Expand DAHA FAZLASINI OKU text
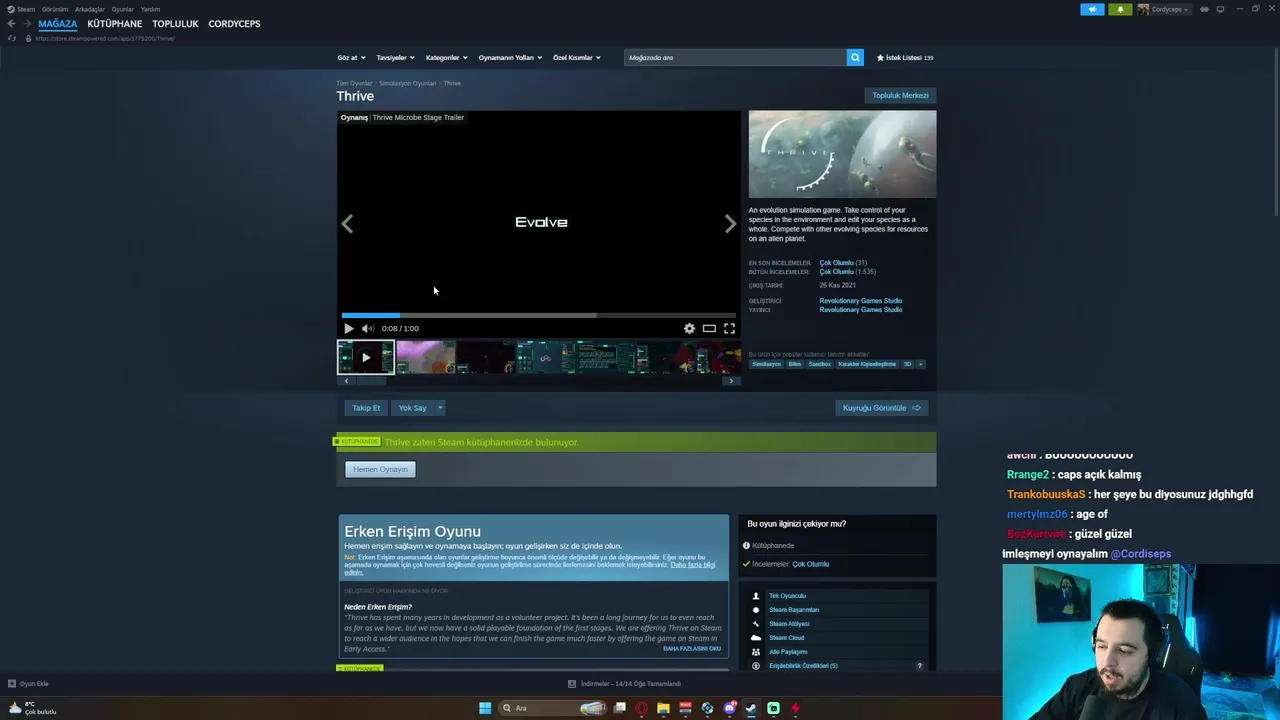1280x720 pixels. 692,649
